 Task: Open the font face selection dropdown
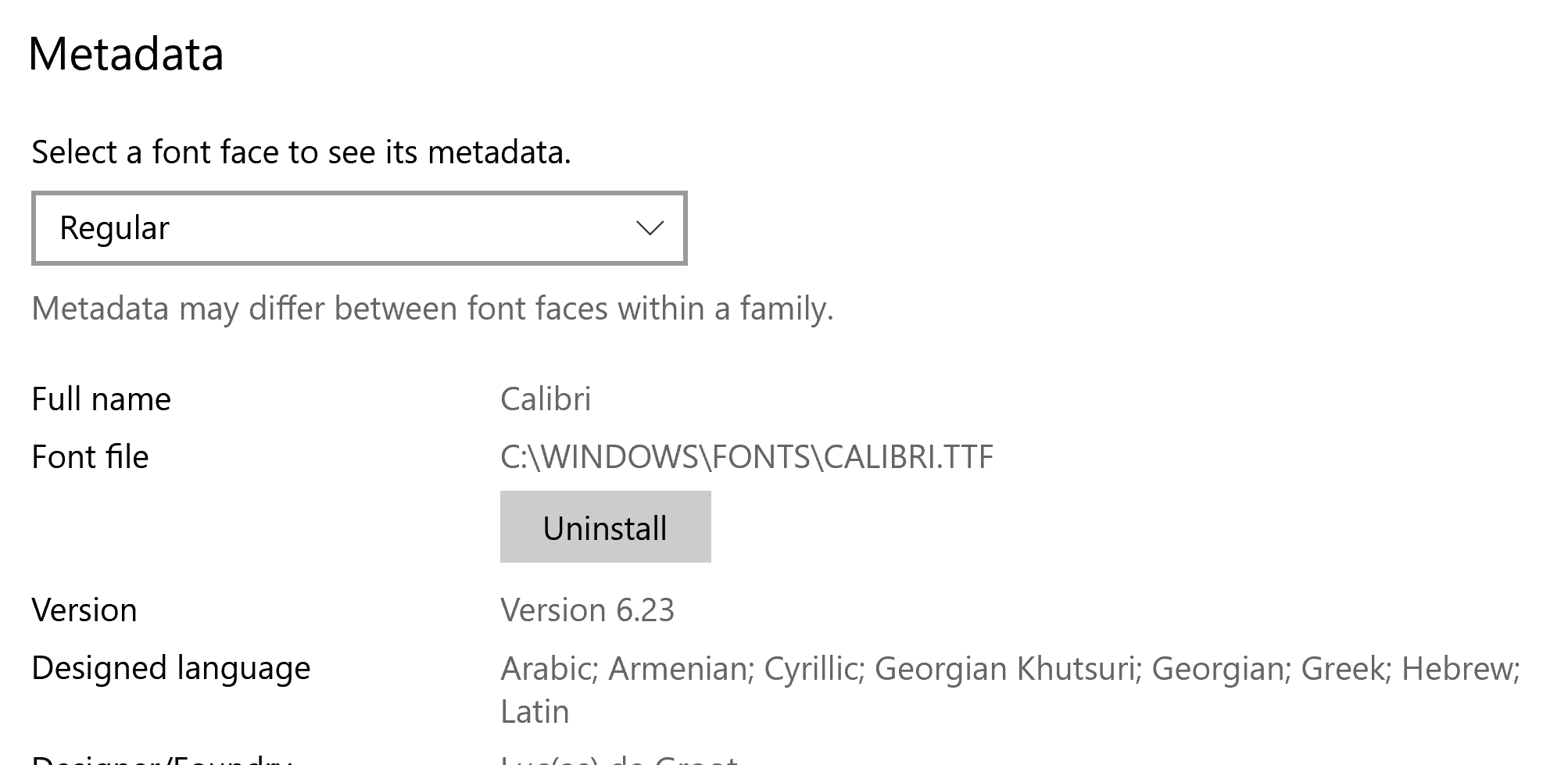[x=360, y=228]
